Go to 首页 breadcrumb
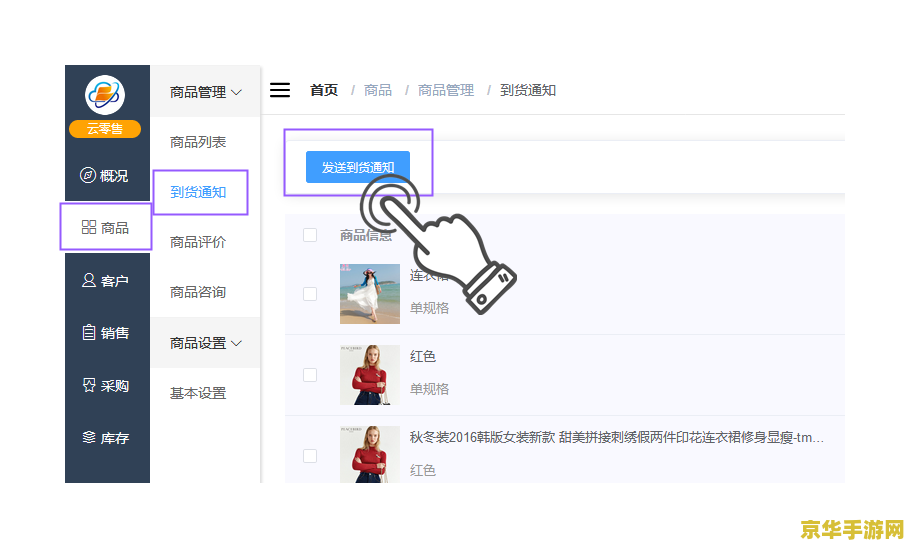Viewport: 910px width, 548px height. click(324, 90)
